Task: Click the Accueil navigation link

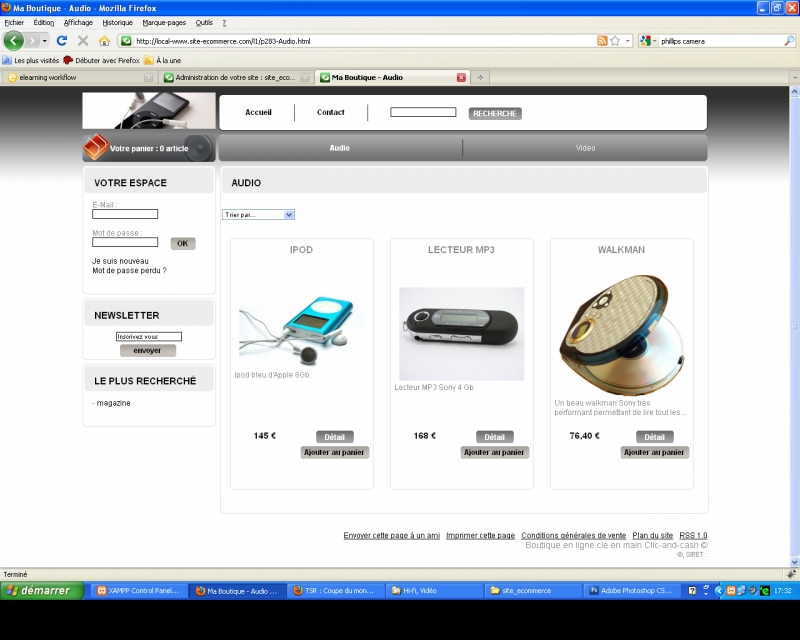Action: 258,112
